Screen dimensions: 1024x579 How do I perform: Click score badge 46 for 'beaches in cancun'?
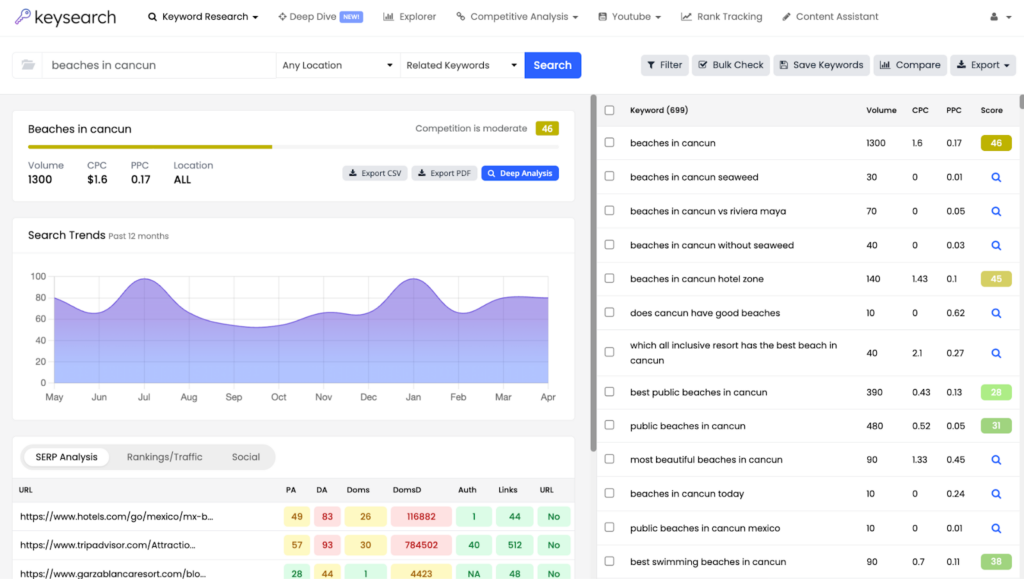click(x=996, y=143)
